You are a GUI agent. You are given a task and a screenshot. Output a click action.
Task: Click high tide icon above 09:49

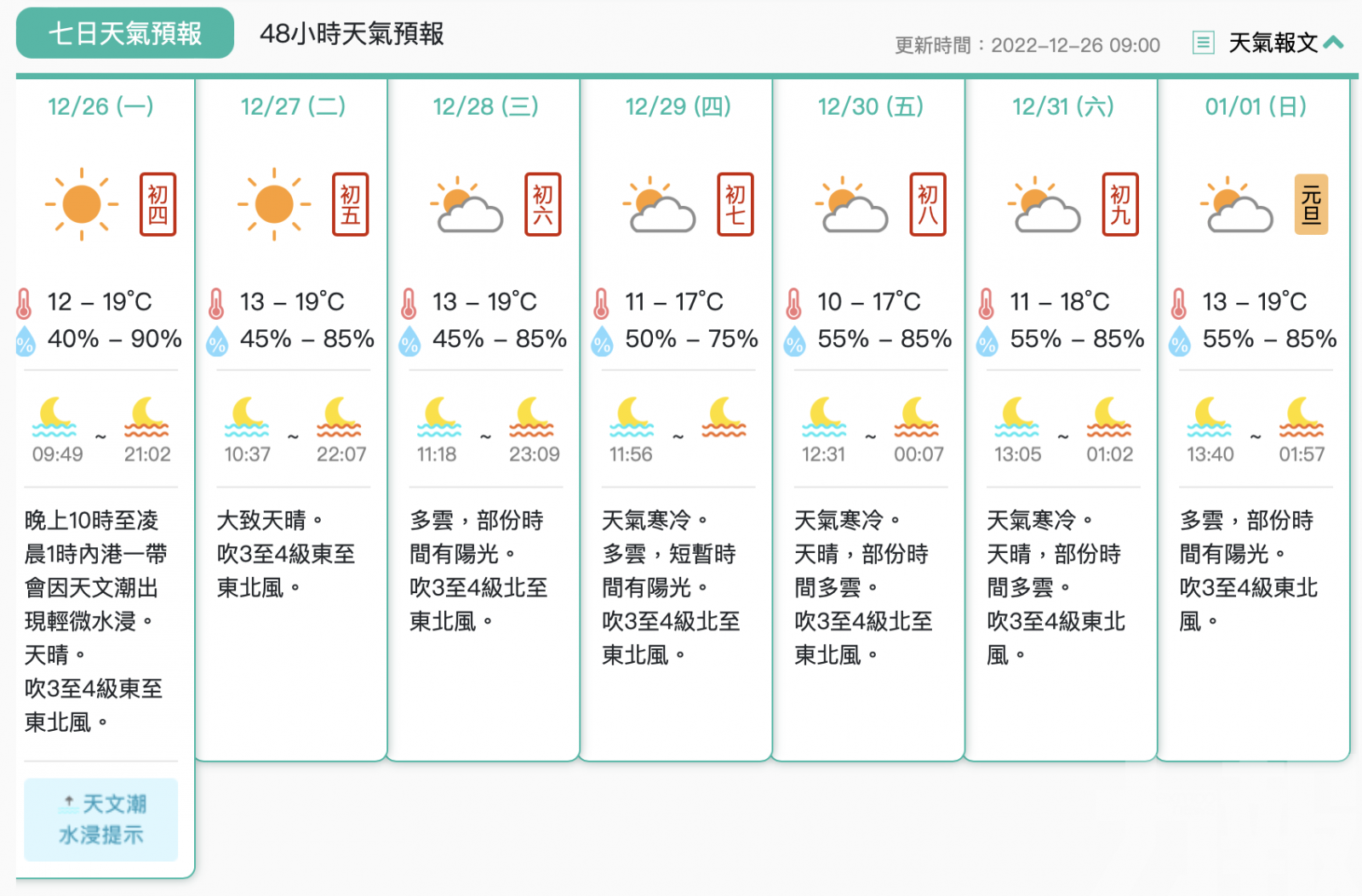[54, 417]
